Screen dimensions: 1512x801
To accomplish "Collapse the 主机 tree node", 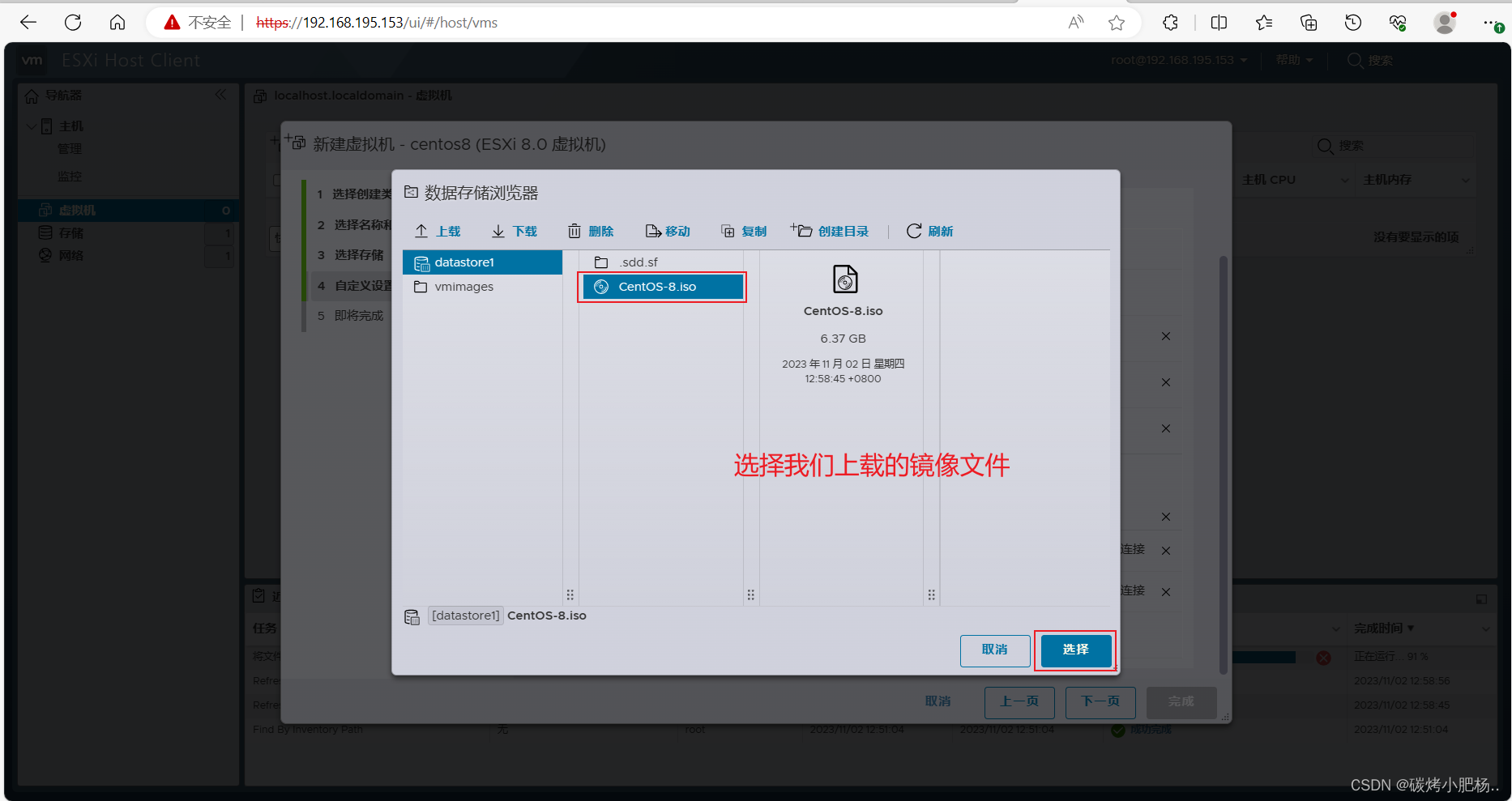I will tap(31, 126).
